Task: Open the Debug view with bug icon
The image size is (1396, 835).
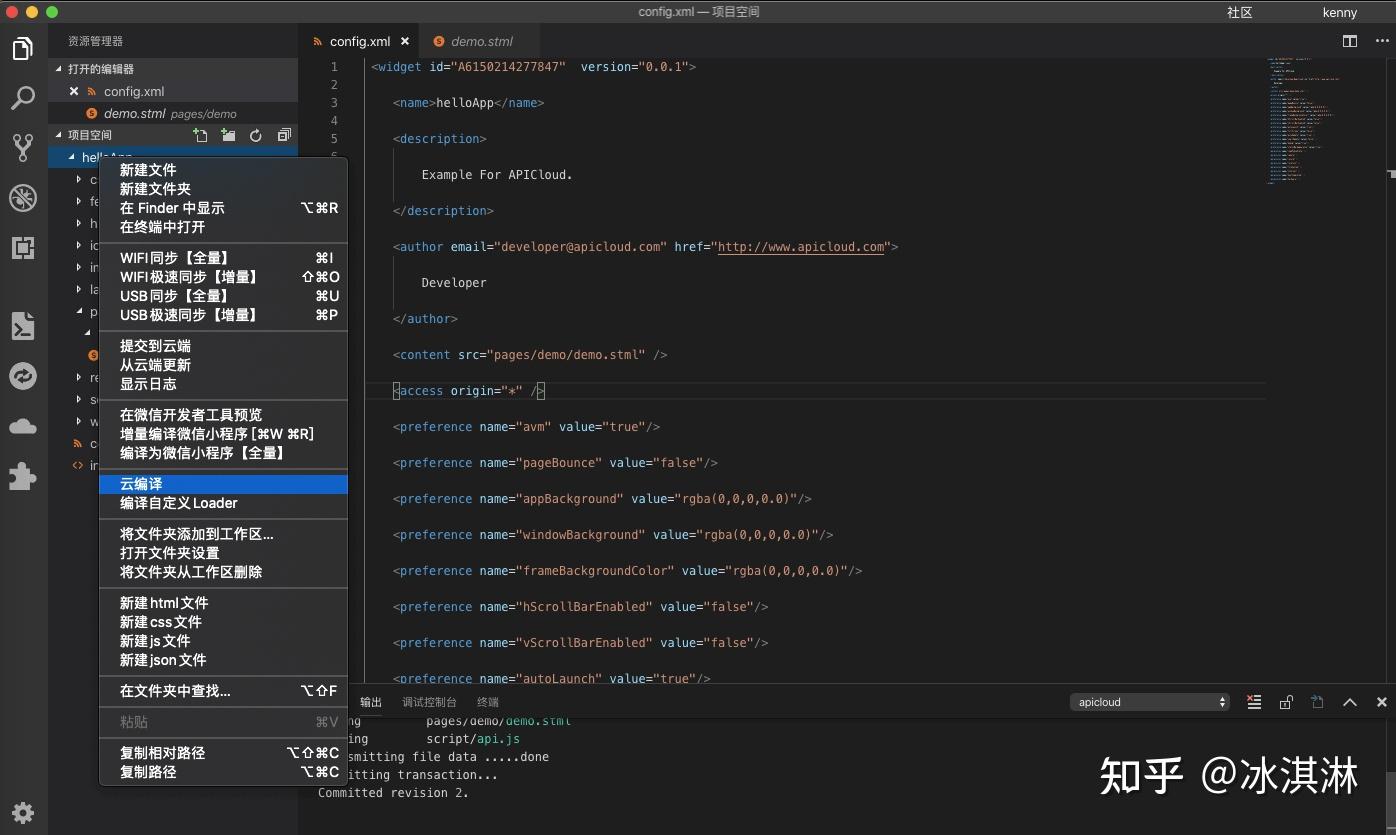Action: pyautogui.click(x=22, y=197)
